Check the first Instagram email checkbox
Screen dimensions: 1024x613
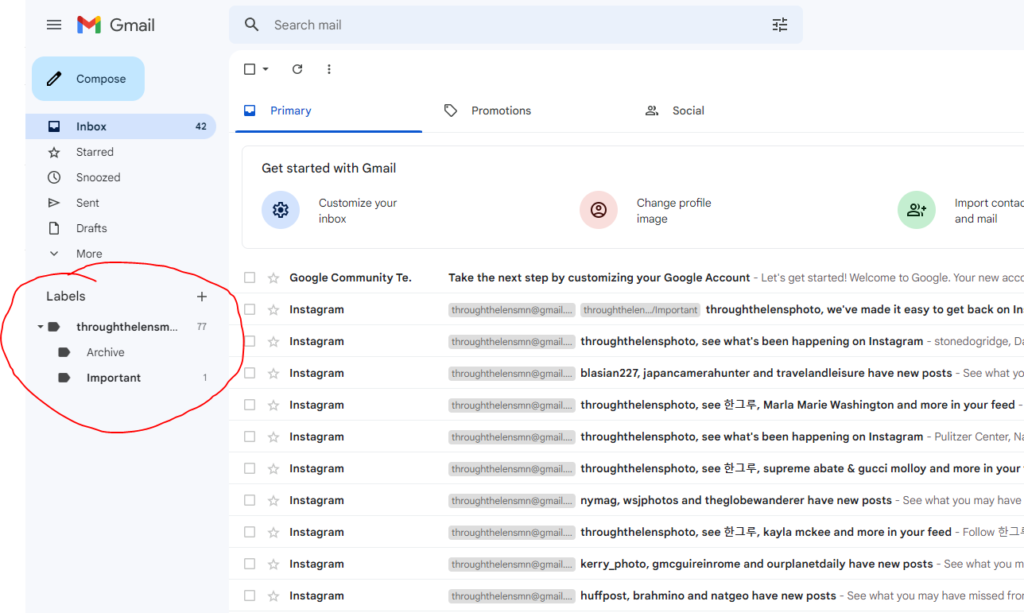coord(250,310)
